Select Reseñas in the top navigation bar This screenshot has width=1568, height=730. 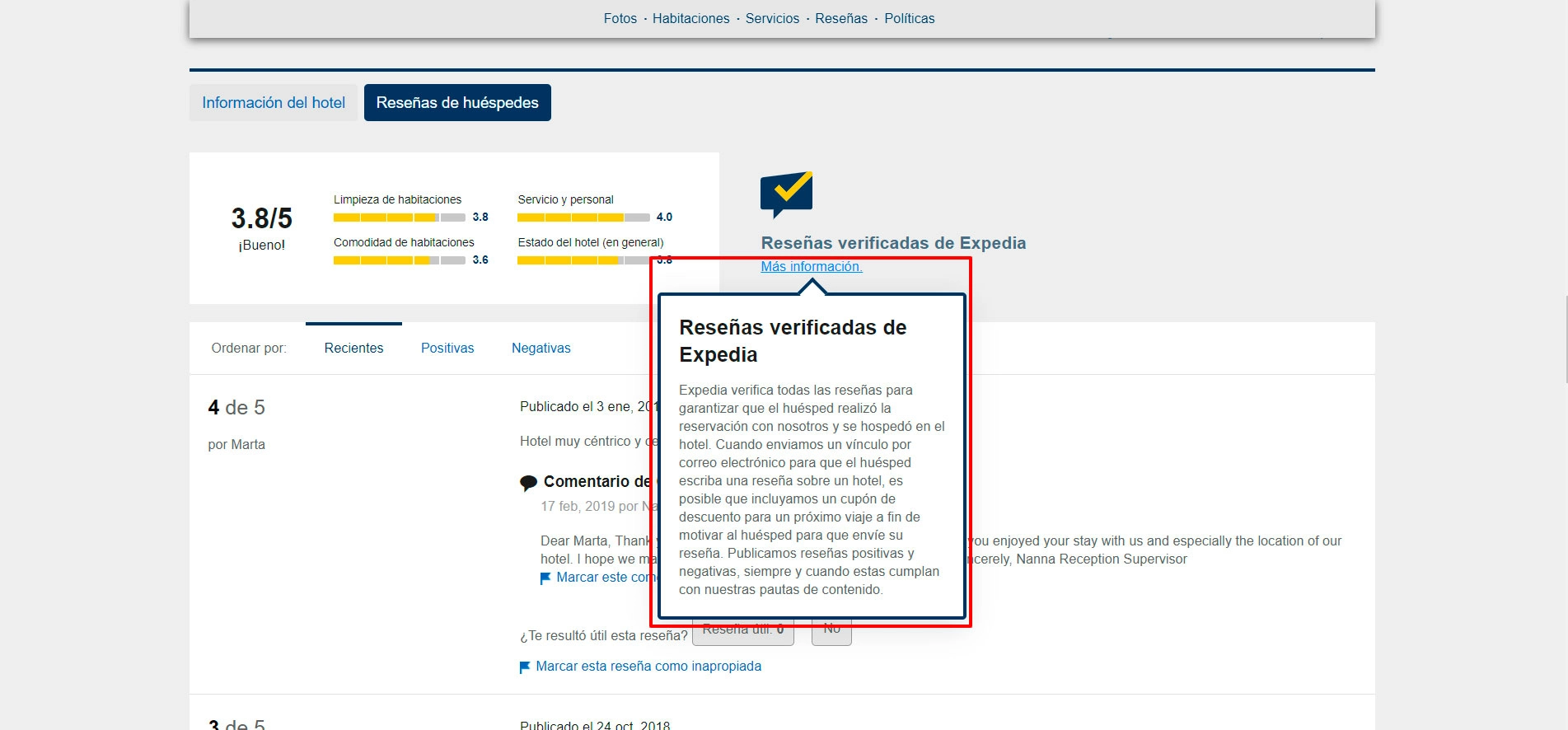pyautogui.click(x=841, y=18)
